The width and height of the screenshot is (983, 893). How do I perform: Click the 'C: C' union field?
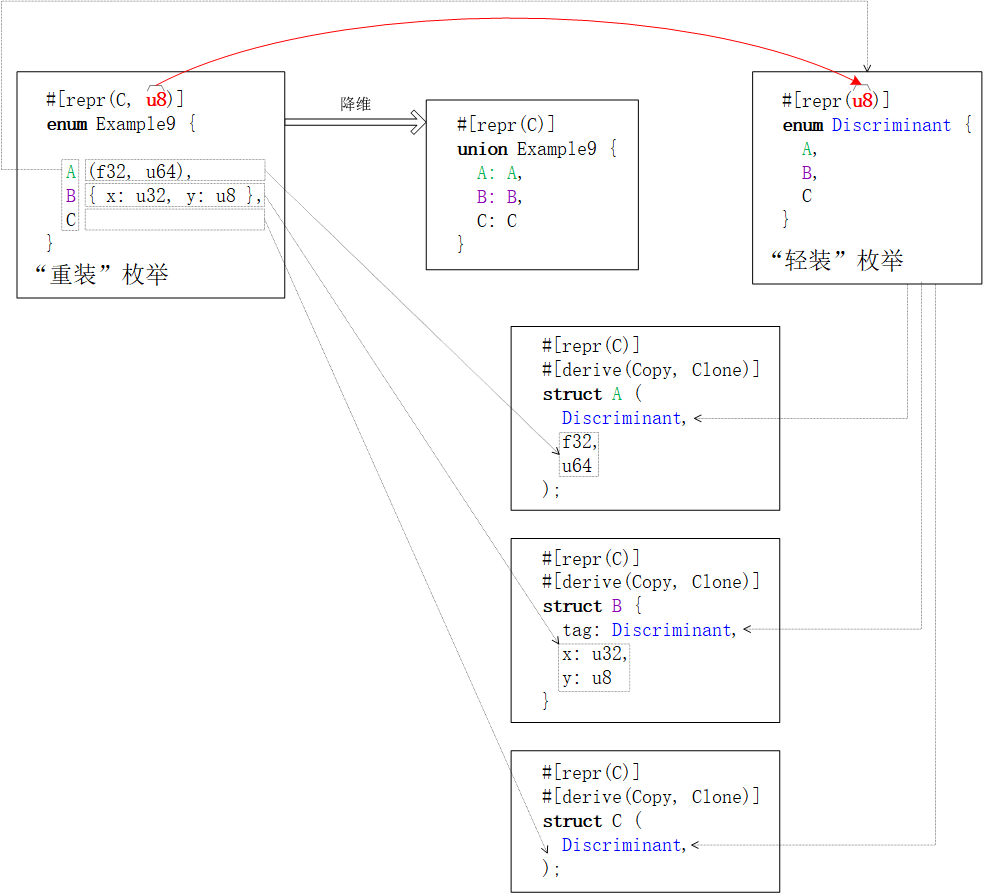click(x=497, y=221)
